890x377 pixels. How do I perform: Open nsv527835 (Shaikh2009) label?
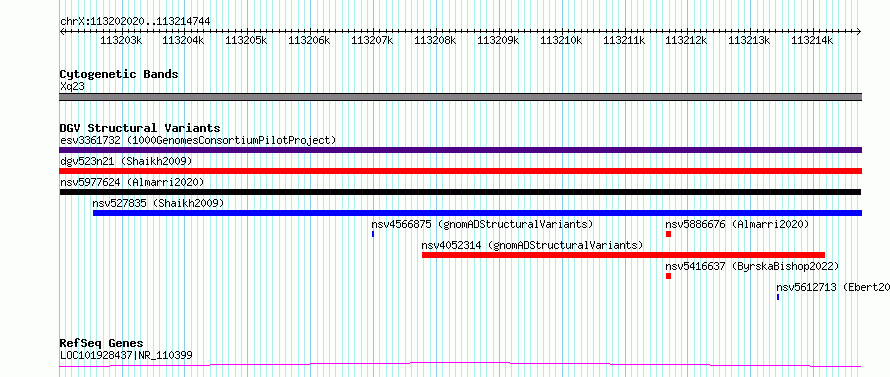point(158,203)
